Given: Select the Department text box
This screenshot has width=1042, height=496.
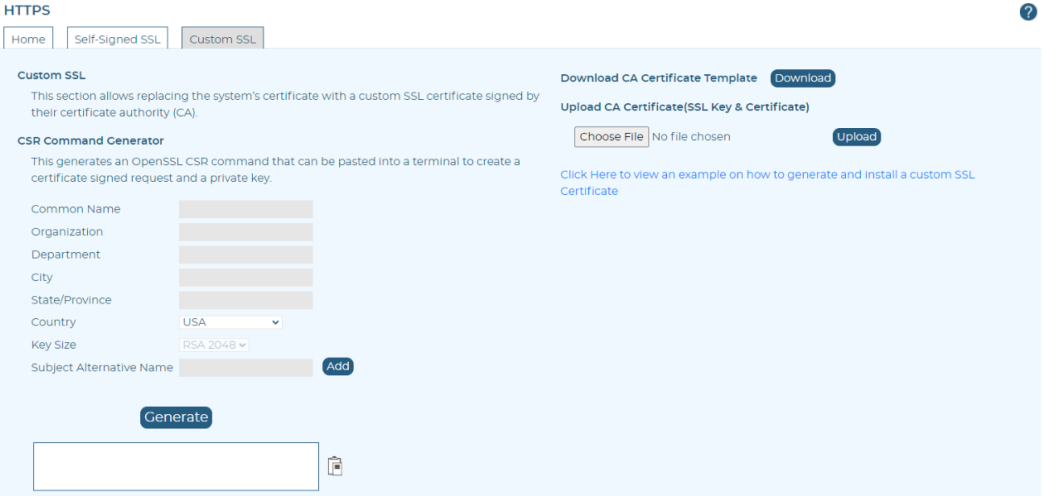Looking at the screenshot, I should pyautogui.click(x=245, y=255).
